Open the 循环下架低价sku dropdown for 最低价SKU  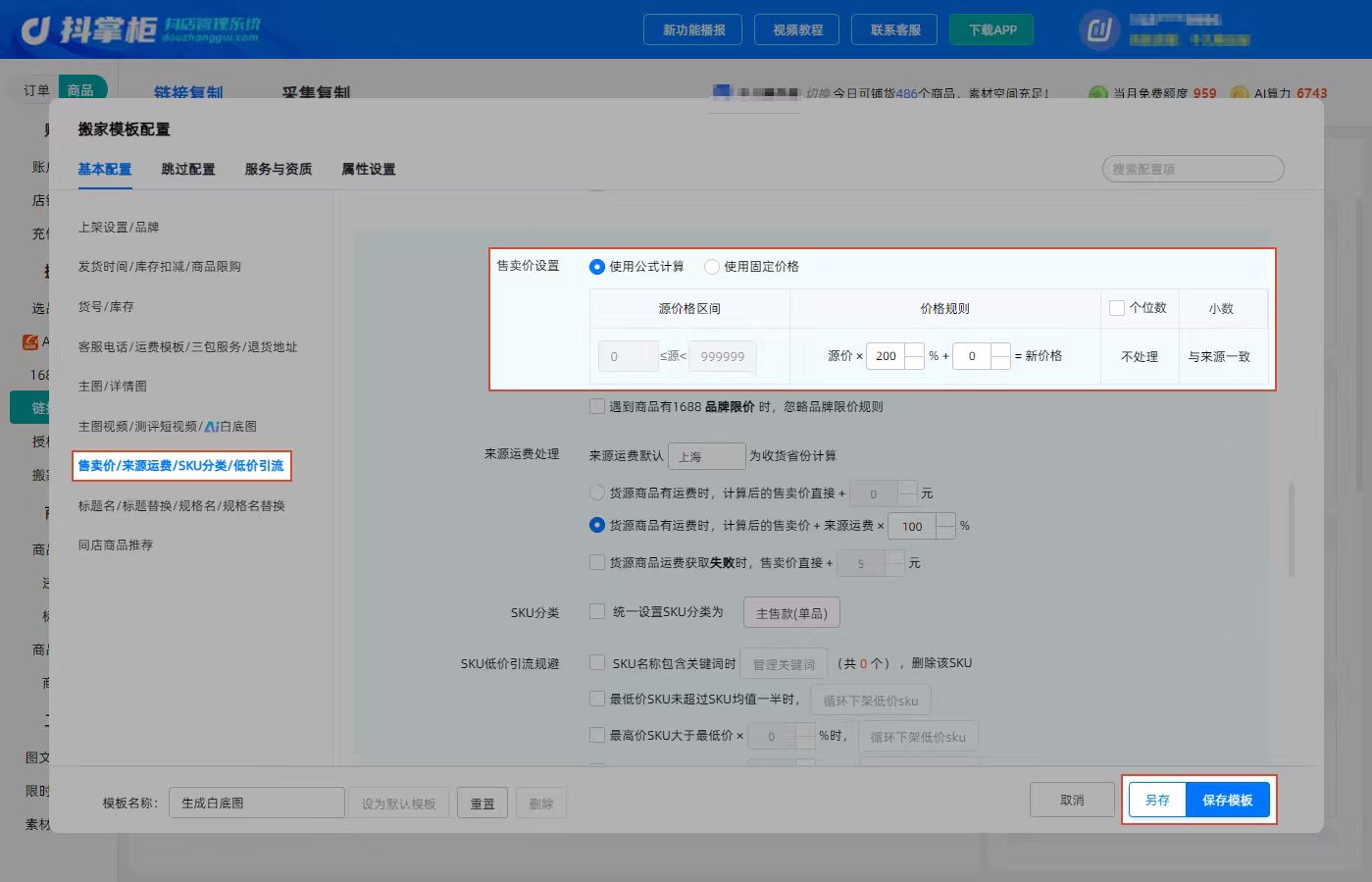(871, 700)
